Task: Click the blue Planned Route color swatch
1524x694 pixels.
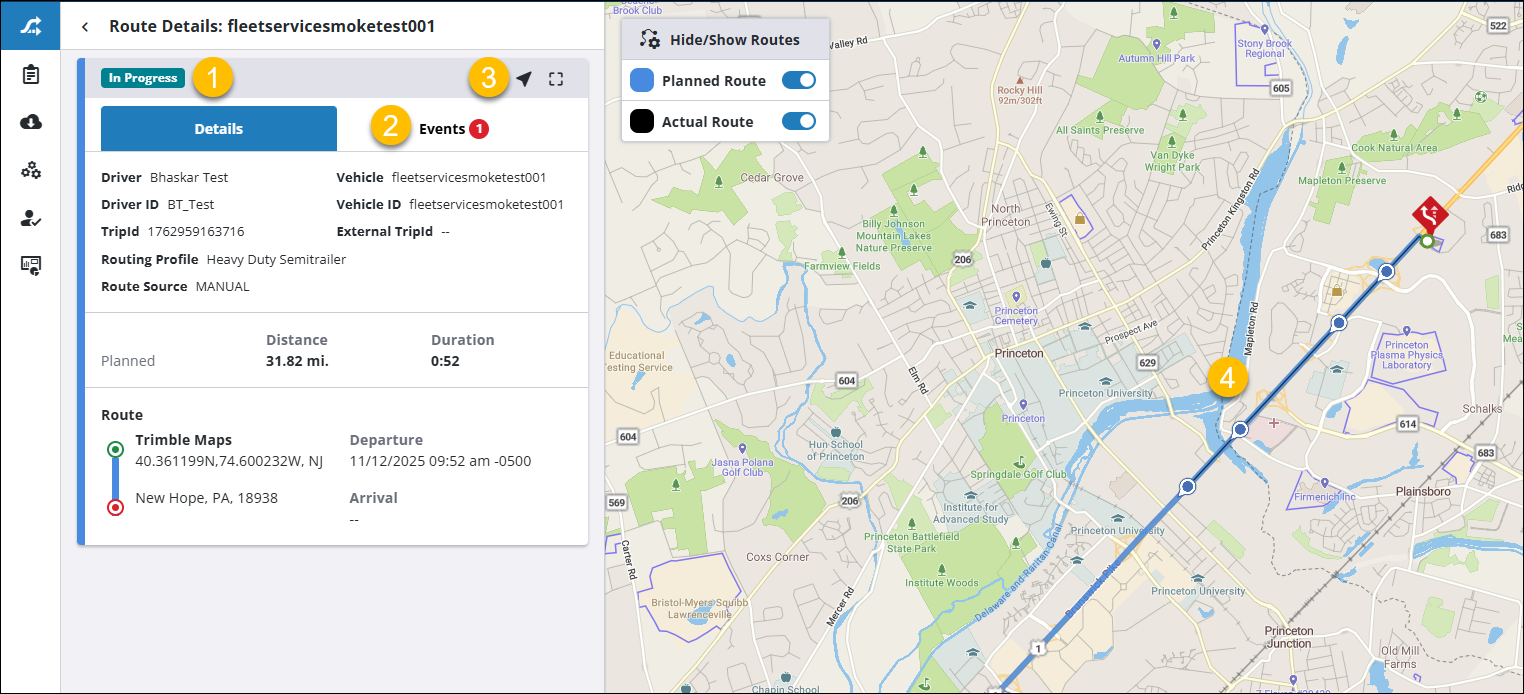Action: click(640, 80)
